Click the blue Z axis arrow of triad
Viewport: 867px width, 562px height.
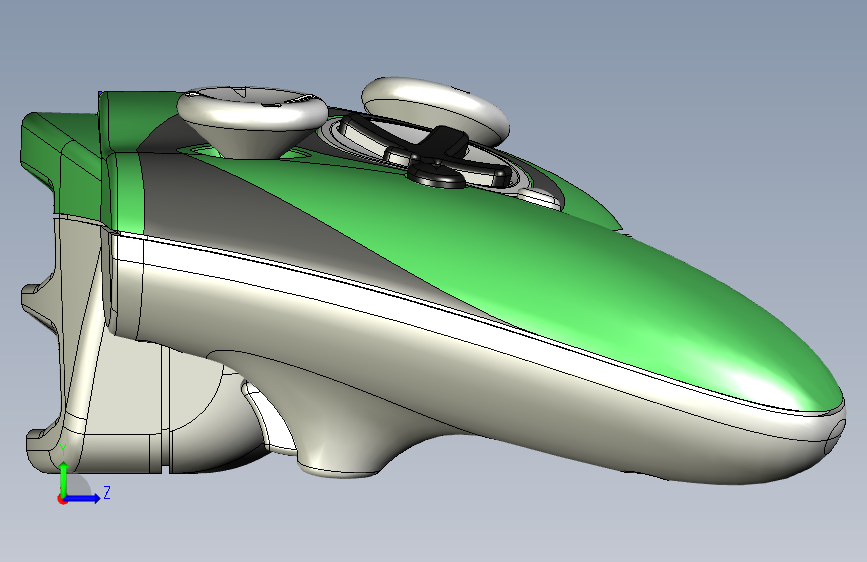tap(83, 498)
